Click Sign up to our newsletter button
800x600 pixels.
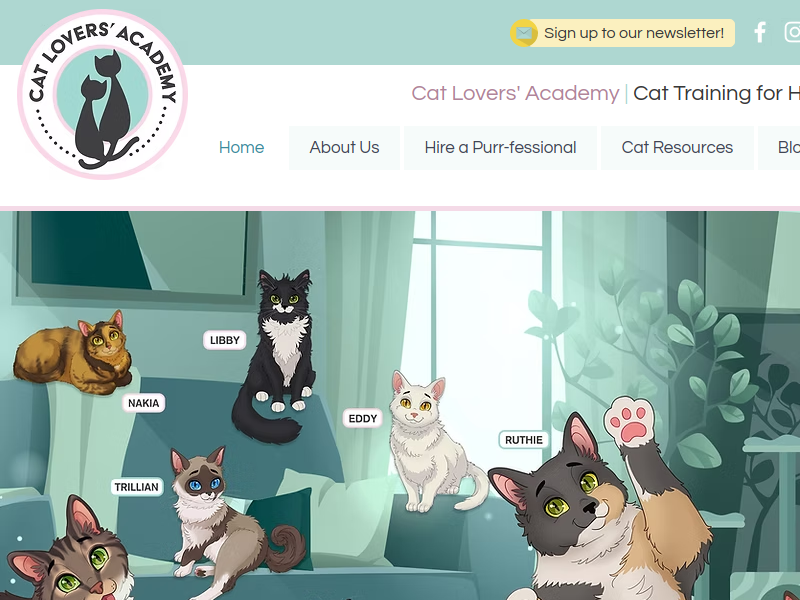[622, 33]
